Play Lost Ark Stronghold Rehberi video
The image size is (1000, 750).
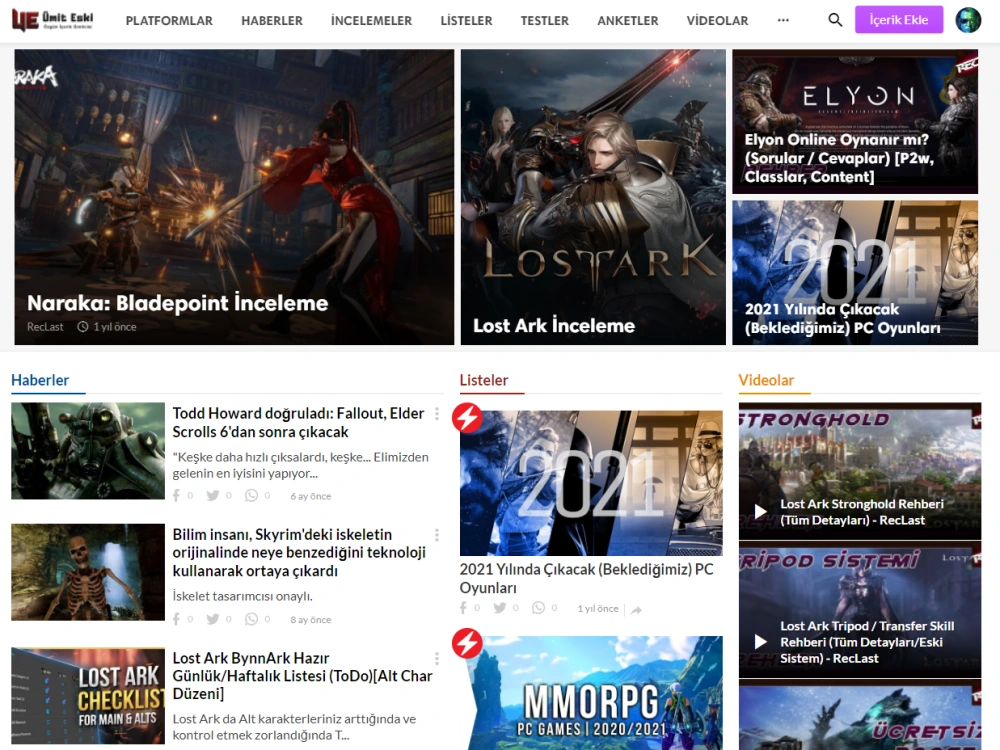[760, 511]
